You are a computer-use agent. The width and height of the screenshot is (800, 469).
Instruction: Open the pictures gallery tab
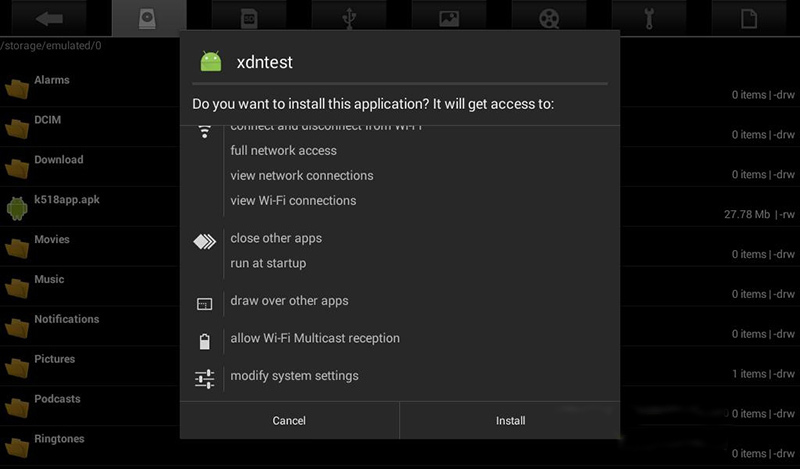[449, 18]
